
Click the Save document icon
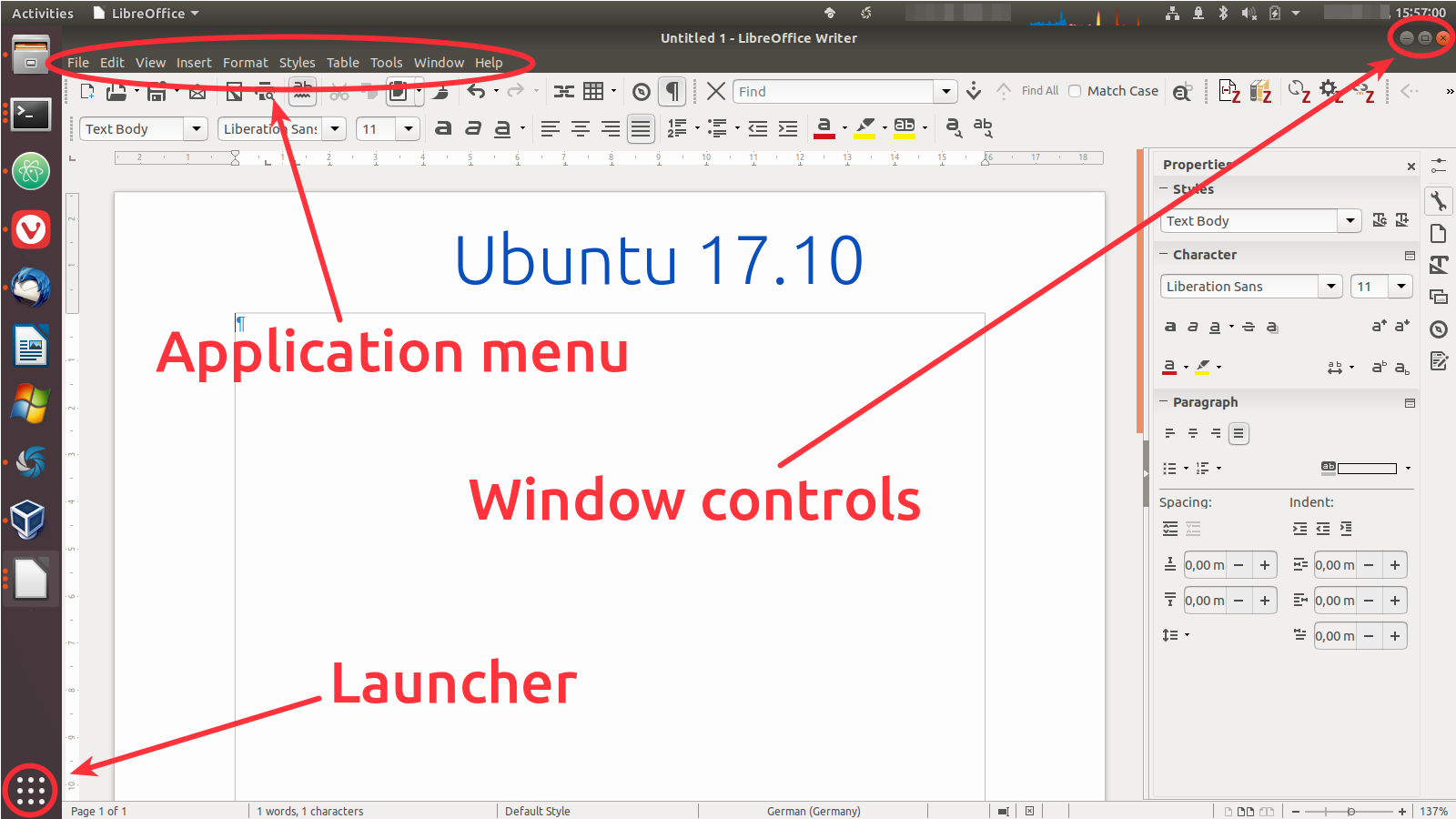[x=157, y=91]
